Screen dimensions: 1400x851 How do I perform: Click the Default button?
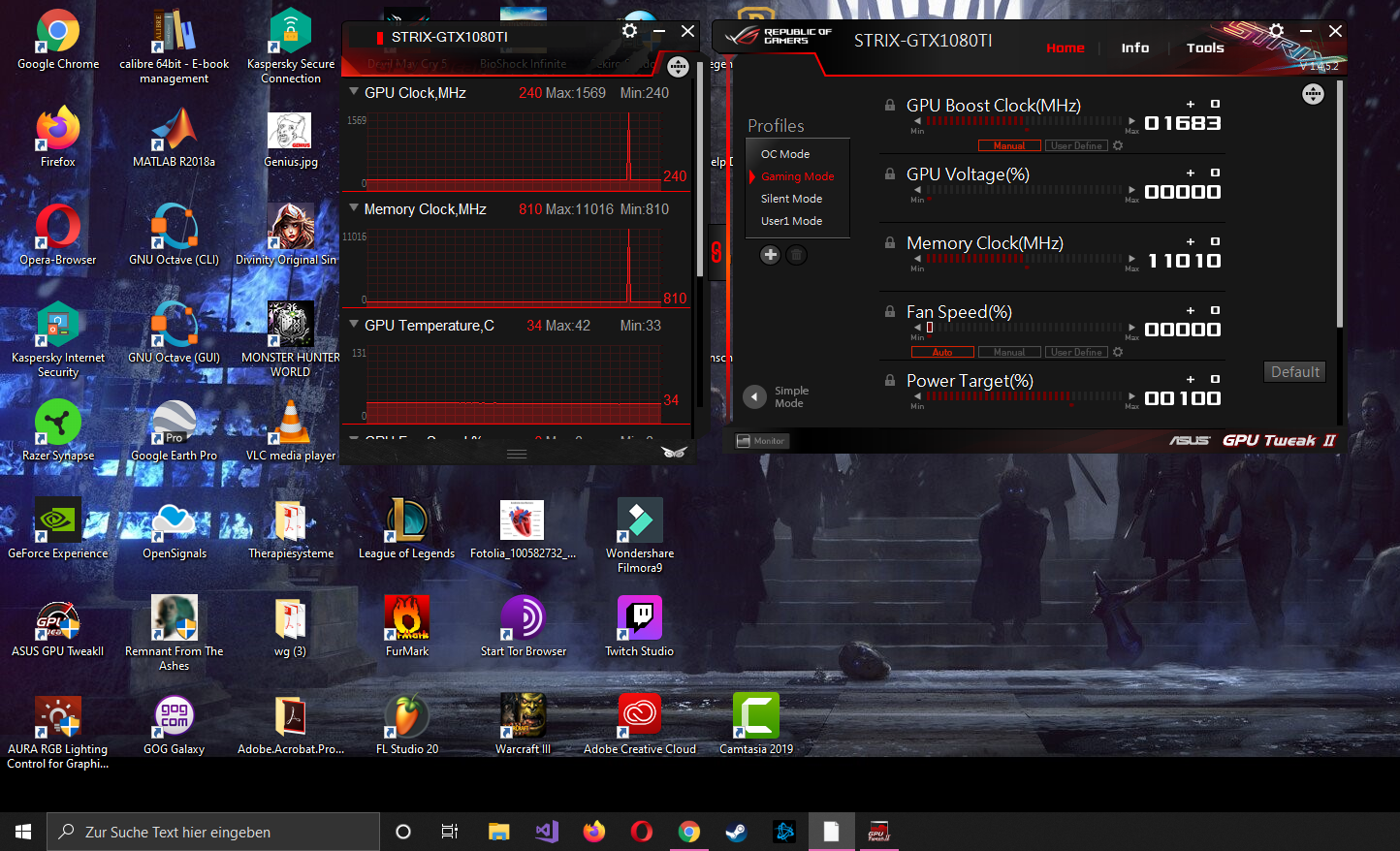tap(1295, 372)
